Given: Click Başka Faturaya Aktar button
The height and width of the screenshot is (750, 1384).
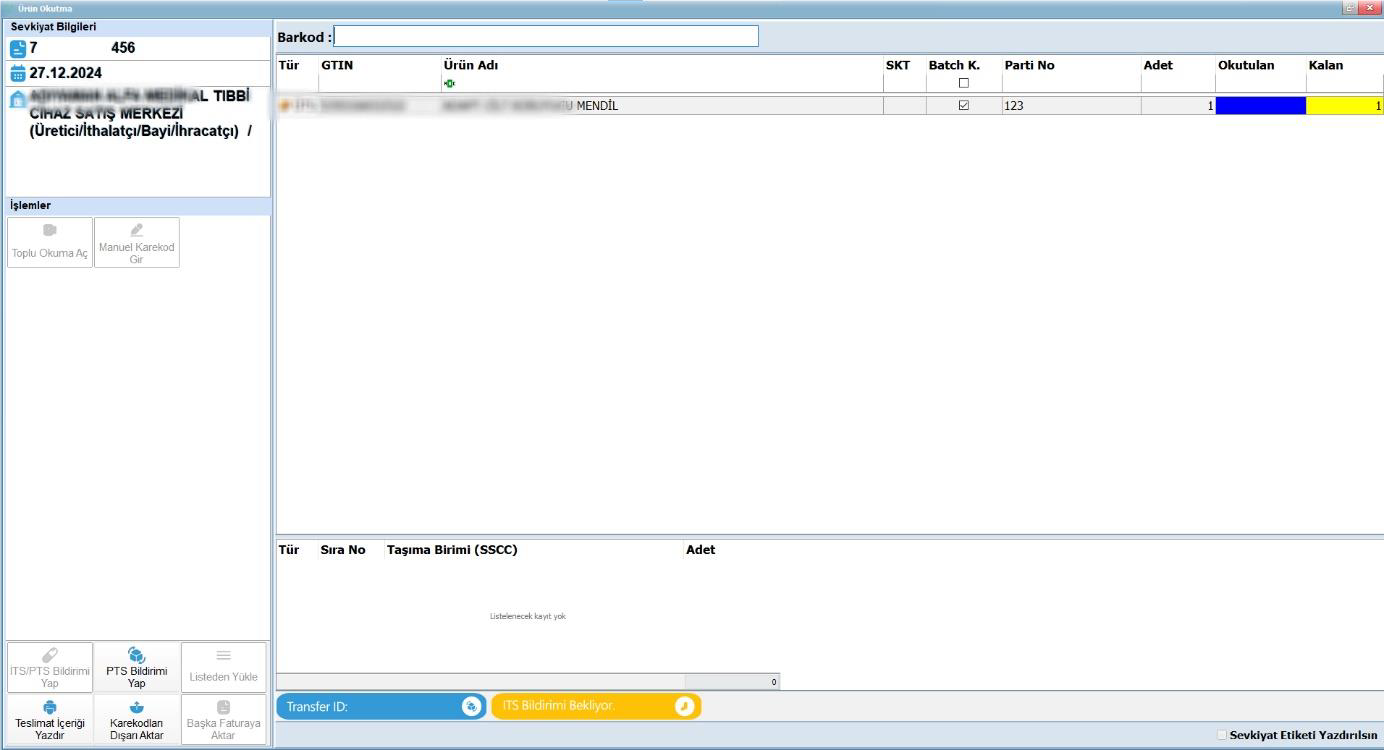Looking at the screenshot, I should point(223,719).
